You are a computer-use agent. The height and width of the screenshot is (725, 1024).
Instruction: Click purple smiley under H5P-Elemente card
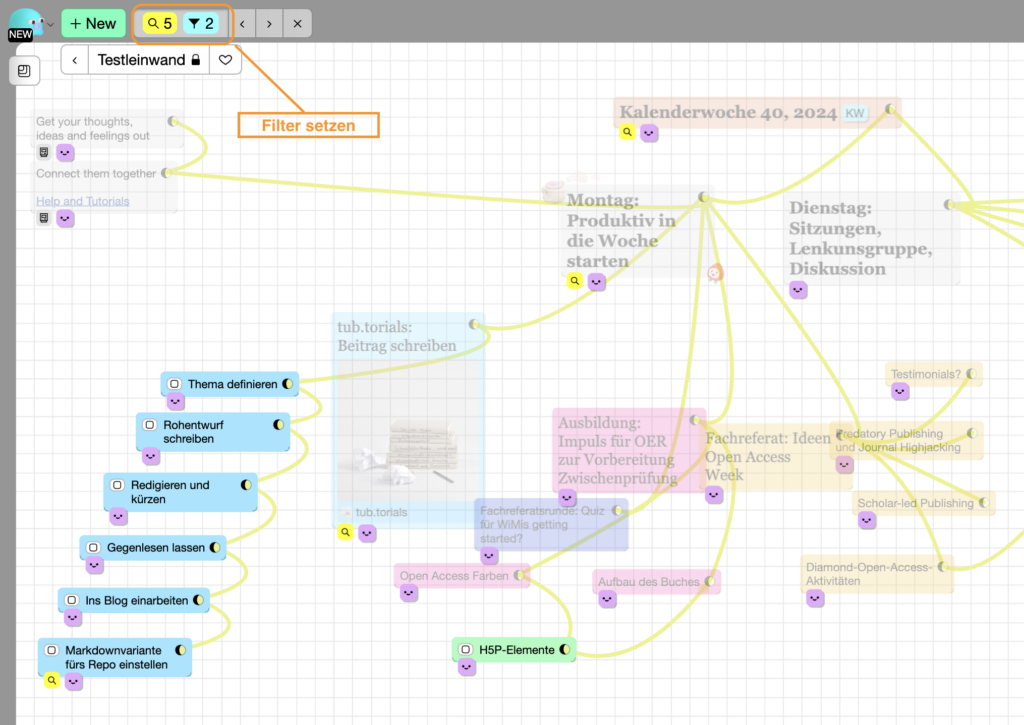click(467, 667)
